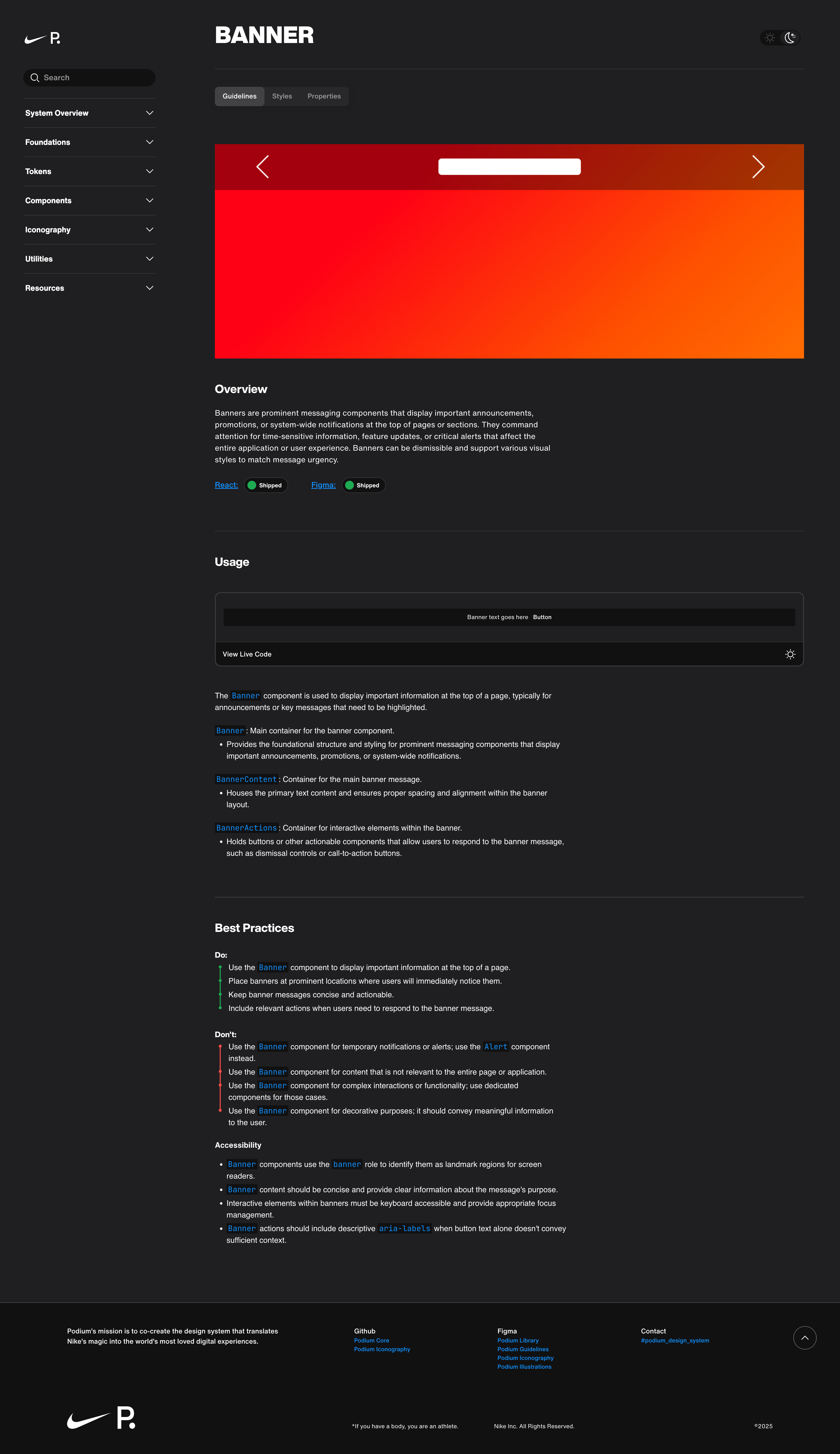Screen dimensions: 840x1454
Task: Expand the Iconography chevron
Action: click(x=149, y=229)
